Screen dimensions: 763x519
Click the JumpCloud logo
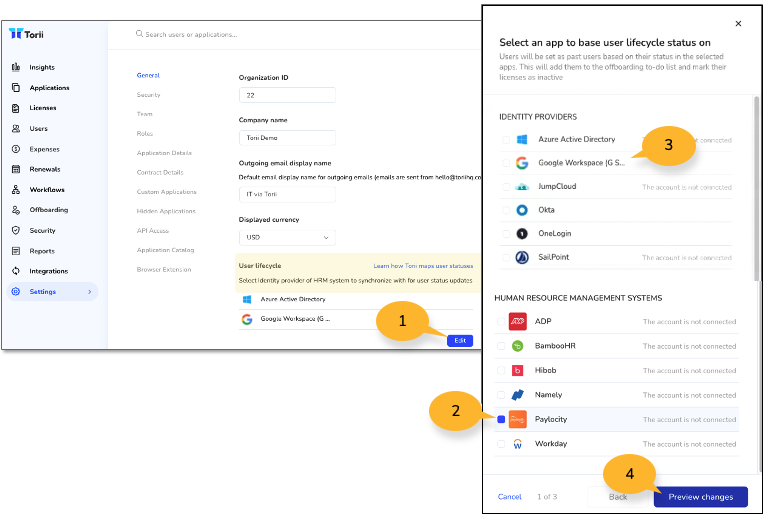[x=522, y=187]
